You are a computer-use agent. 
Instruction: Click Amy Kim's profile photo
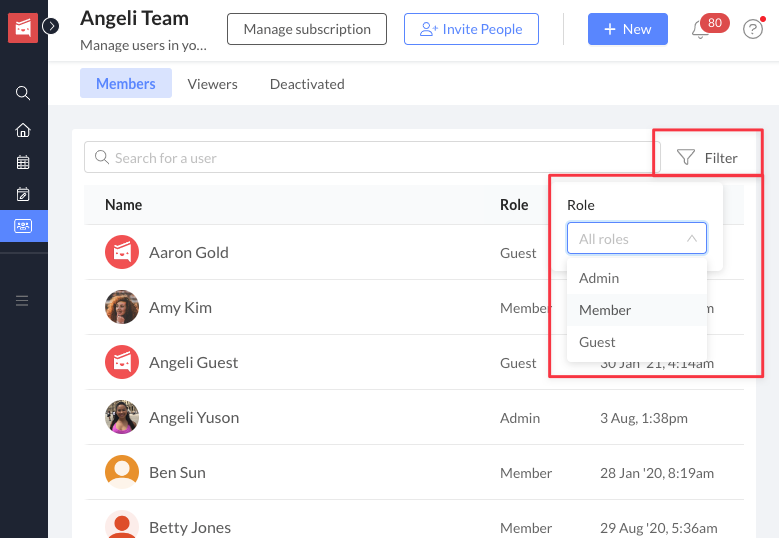(122, 307)
